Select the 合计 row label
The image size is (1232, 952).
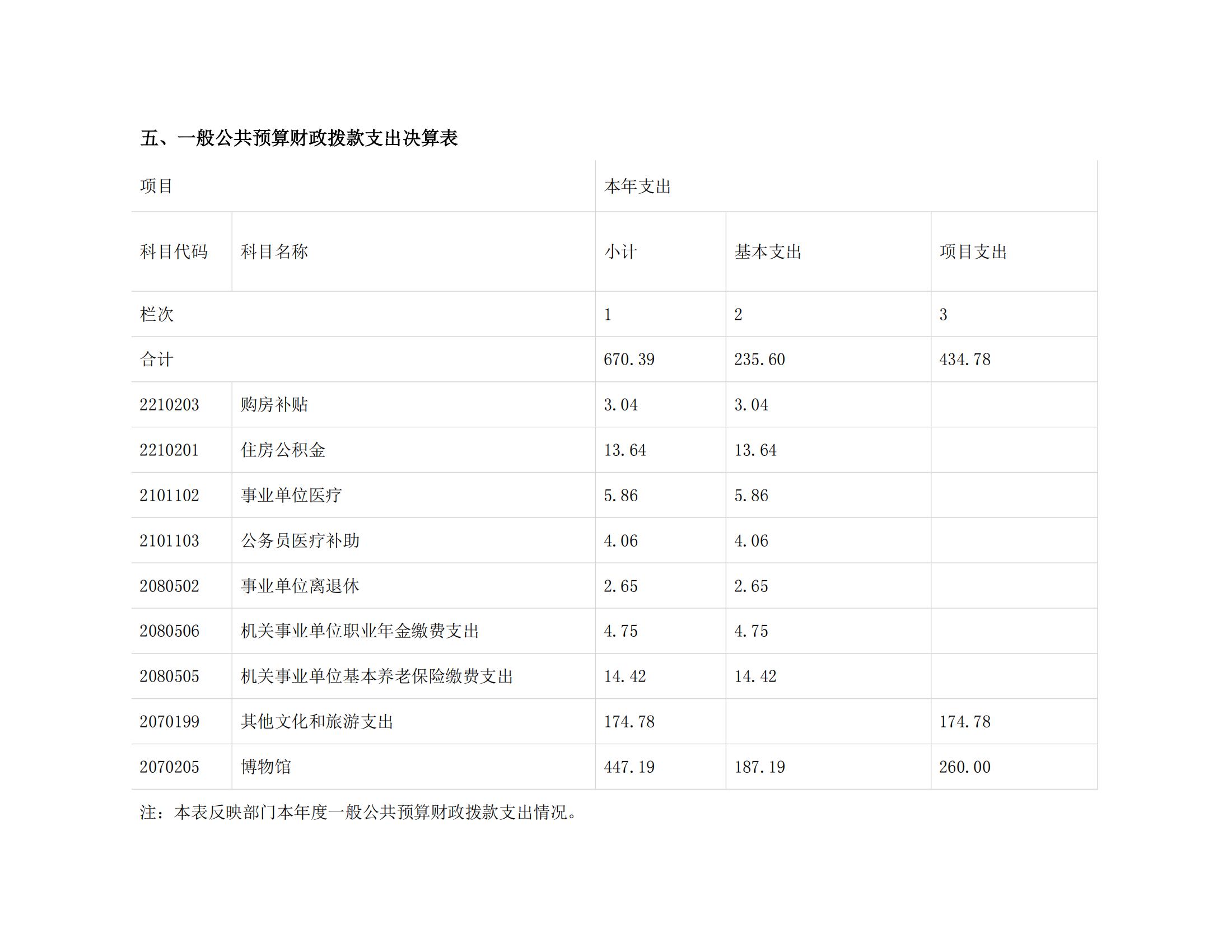[x=156, y=360]
